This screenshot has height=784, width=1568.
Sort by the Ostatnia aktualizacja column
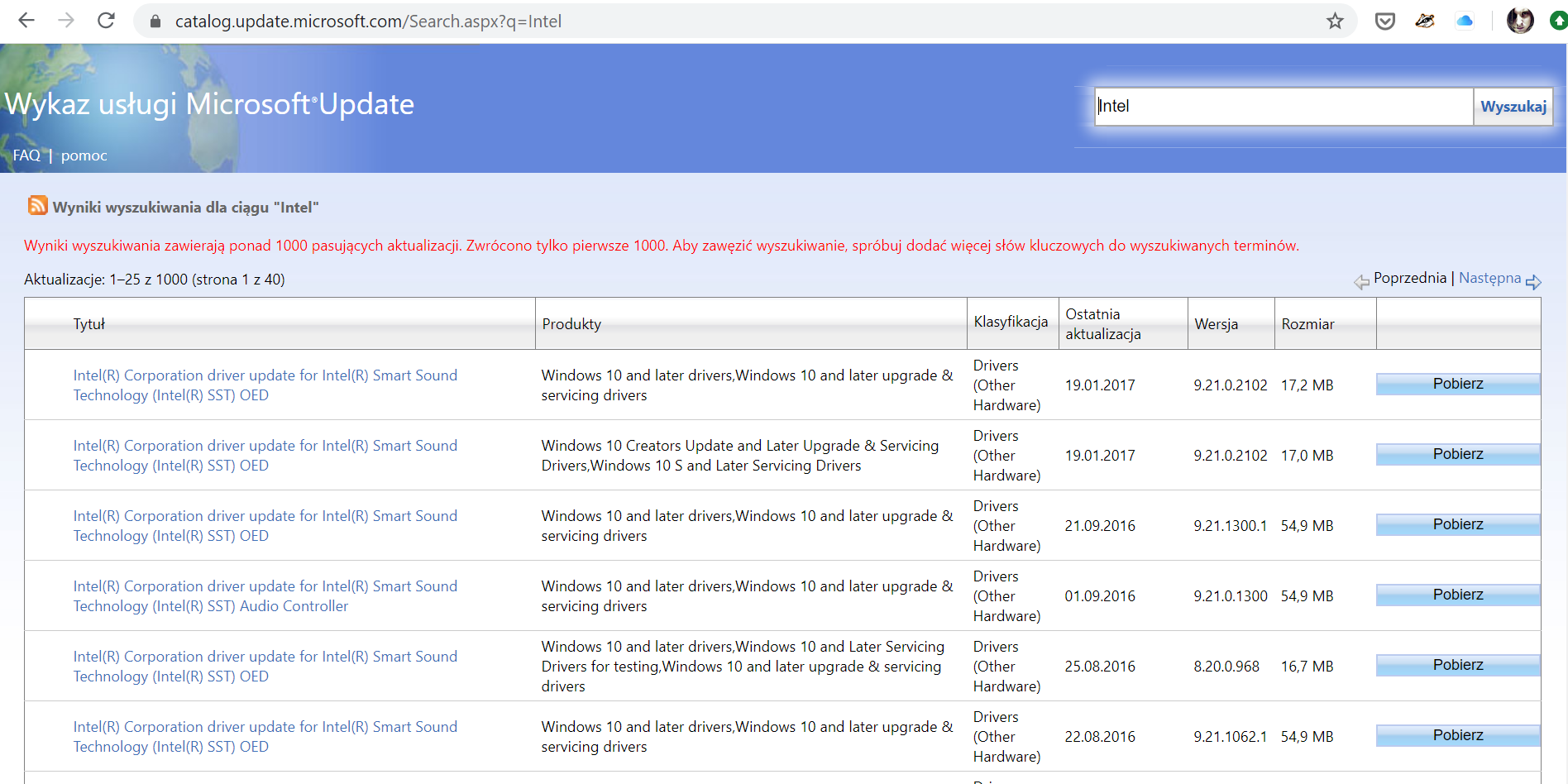click(x=1103, y=324)
